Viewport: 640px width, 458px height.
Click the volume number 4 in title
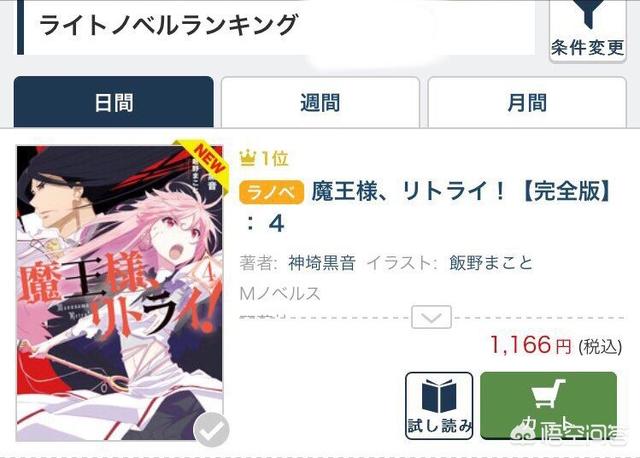pos(276,224)
